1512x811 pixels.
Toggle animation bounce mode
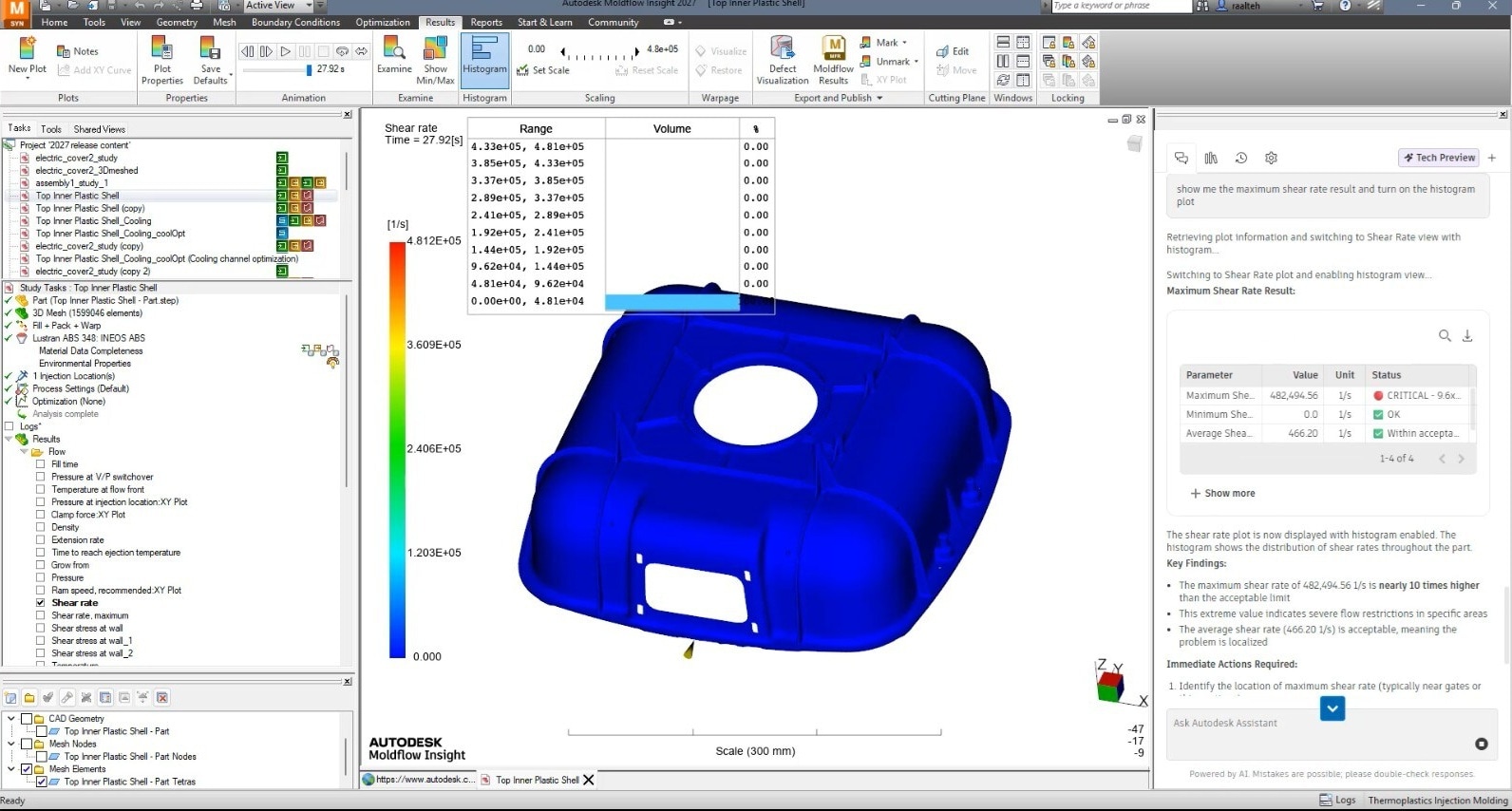[x=361, y=51]
